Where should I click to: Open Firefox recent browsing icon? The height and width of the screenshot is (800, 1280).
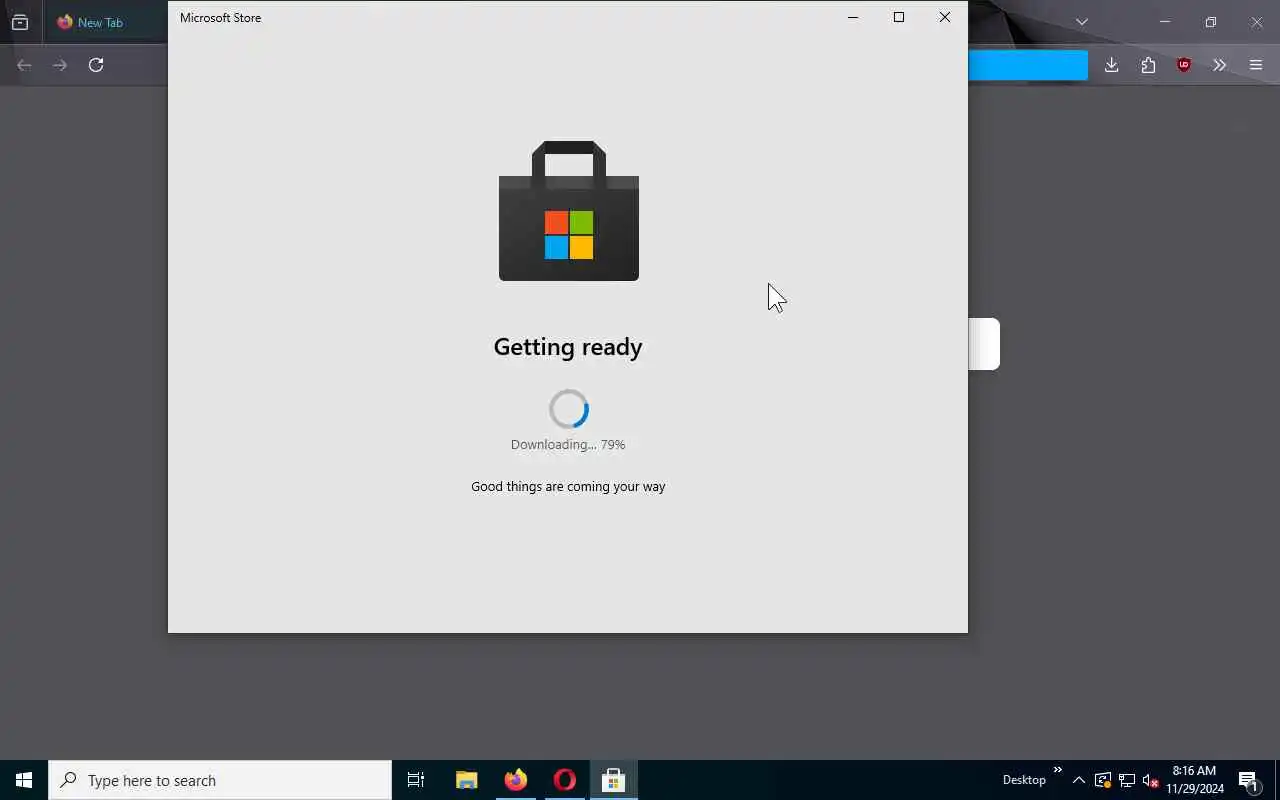pyautogui.click(x=20, y=22)
